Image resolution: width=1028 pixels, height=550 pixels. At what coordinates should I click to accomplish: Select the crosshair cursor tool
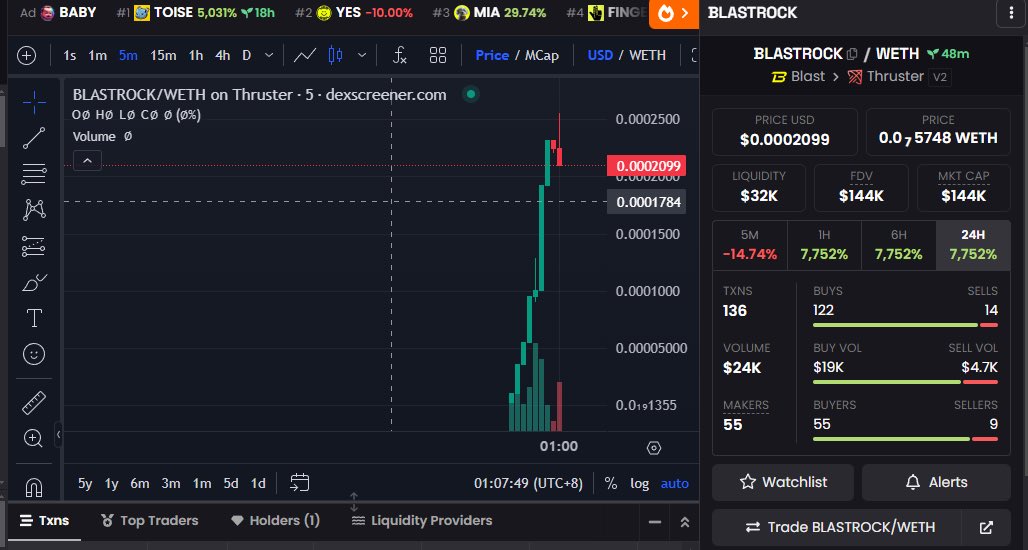pos(34,102)
